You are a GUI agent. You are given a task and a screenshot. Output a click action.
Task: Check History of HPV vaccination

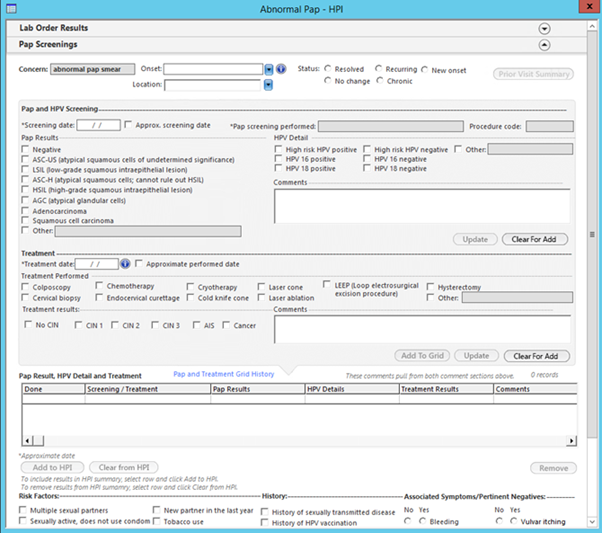(265, 522)
